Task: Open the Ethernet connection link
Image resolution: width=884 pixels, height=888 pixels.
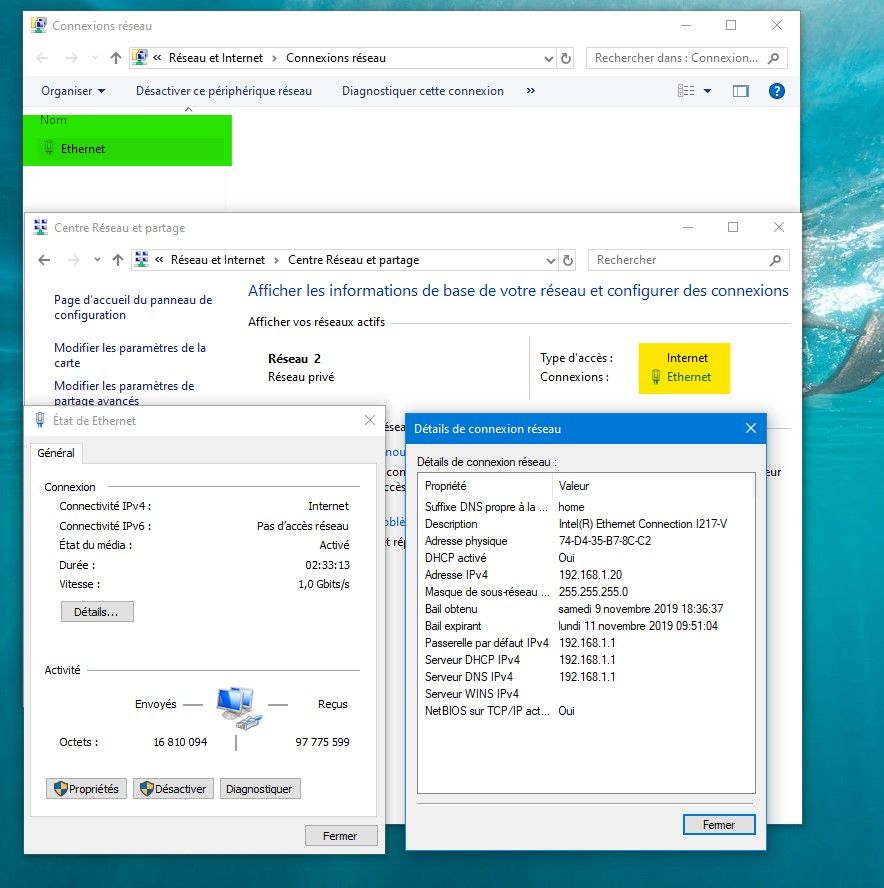Action: coord(689,377)
